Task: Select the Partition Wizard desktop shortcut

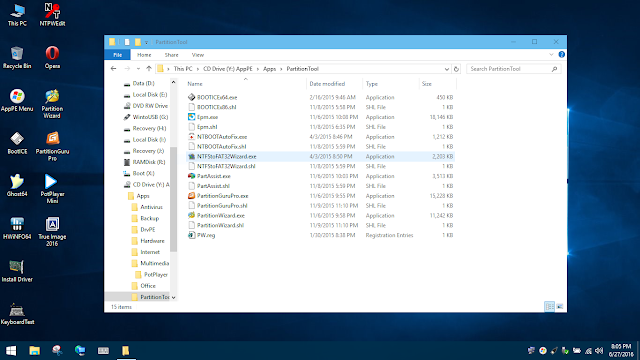Action: coord(52,104)
